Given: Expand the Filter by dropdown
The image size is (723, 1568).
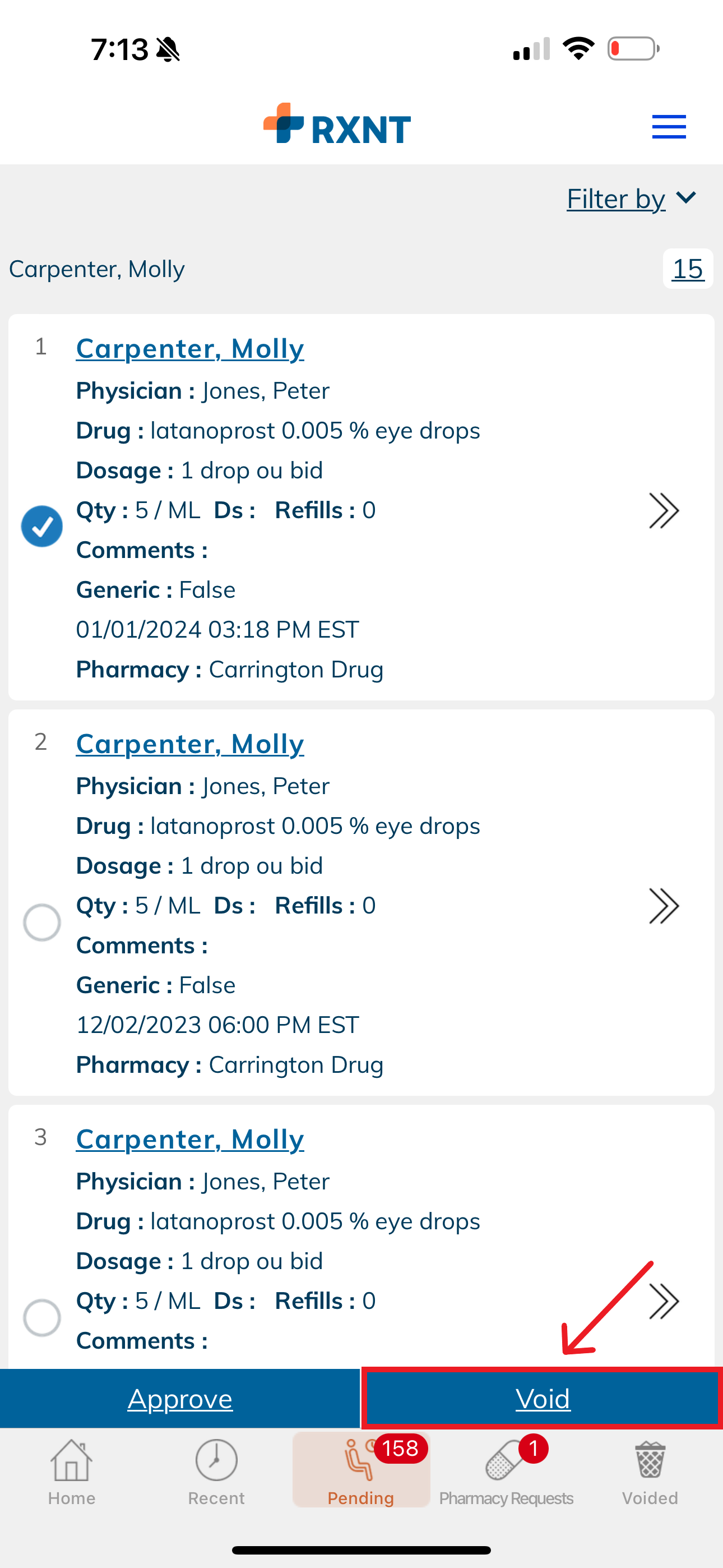Looking at the screenshot, I should click(x=631, y=199).
